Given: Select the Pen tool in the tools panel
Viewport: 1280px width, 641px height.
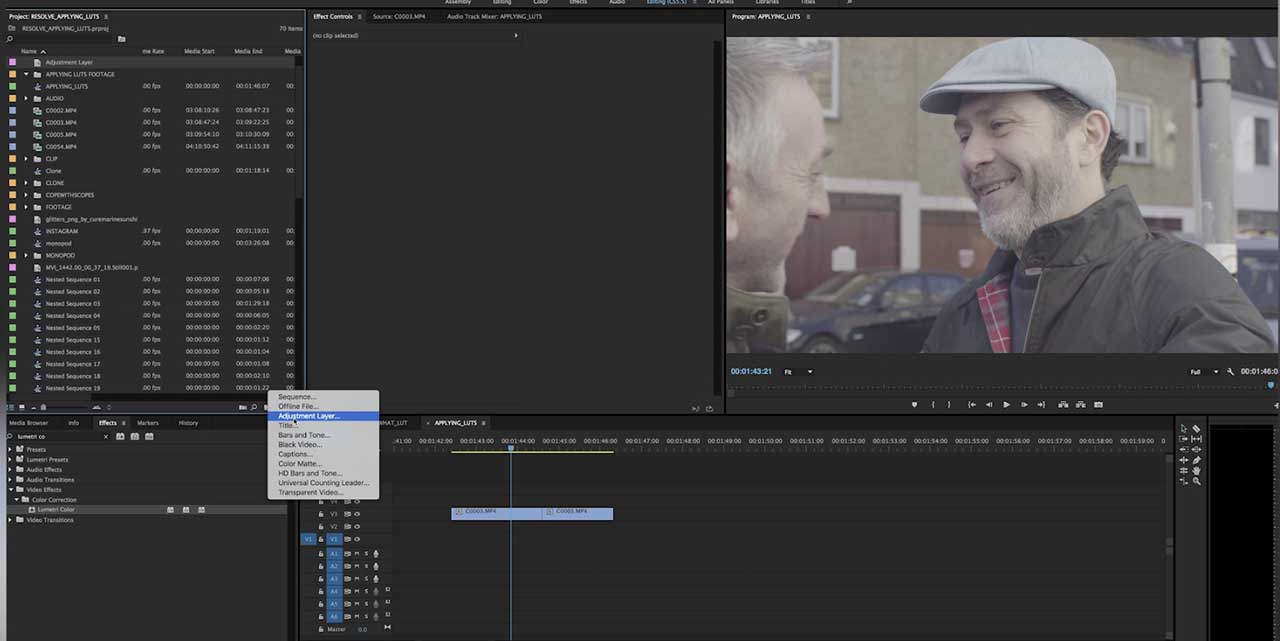Looking at the screenshot, I should [x=1196, y=460].
